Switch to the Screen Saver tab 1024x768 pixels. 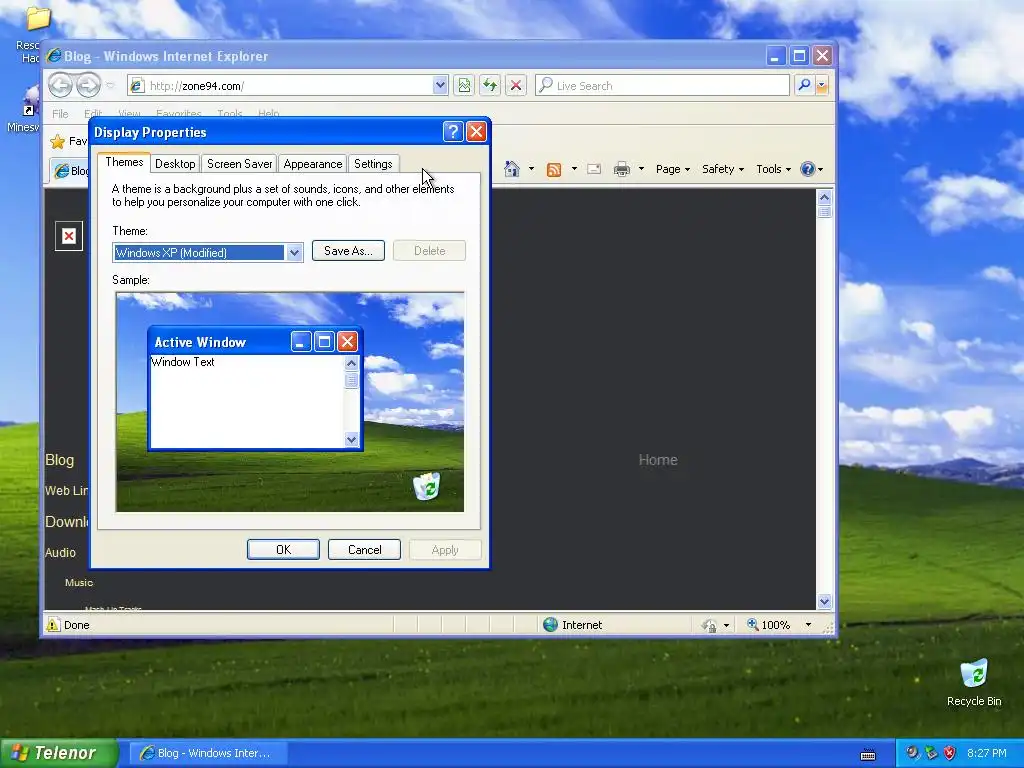(x=240, y=164)
